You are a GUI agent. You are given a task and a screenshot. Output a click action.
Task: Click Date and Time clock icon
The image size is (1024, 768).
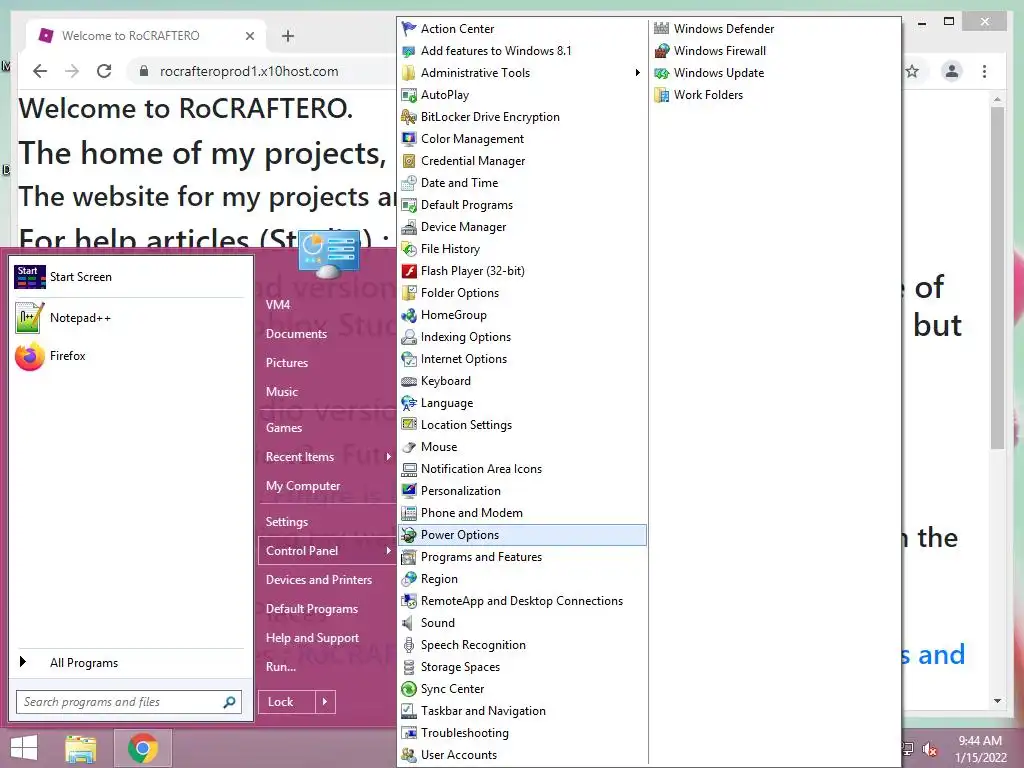(x=409, y=183)
